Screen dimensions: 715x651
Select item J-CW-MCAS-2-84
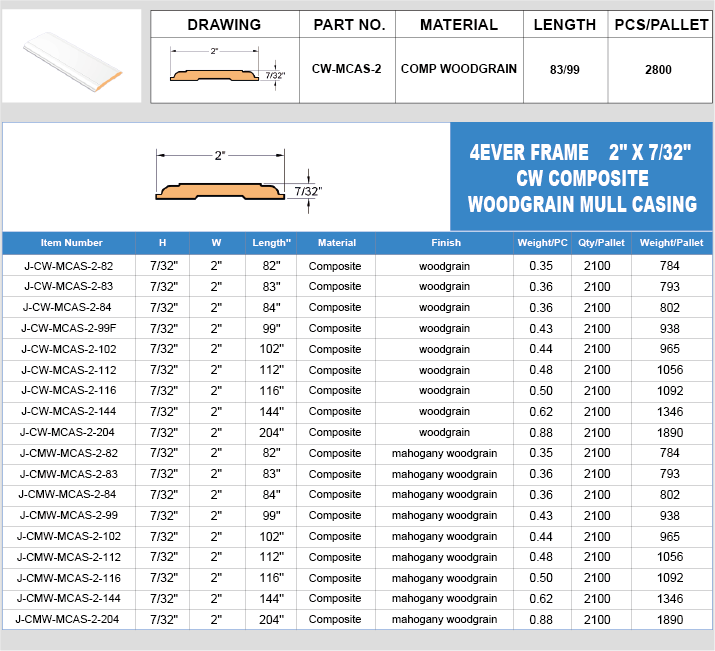(67, 307)
